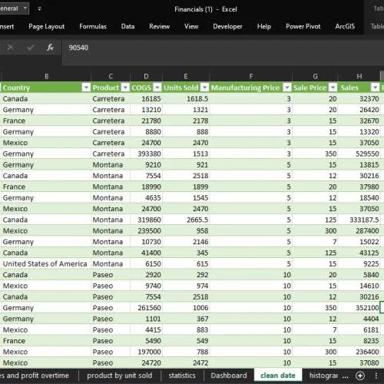384x384 pixels.
Task: Click the Sales cell 9225
Action: 359,264
